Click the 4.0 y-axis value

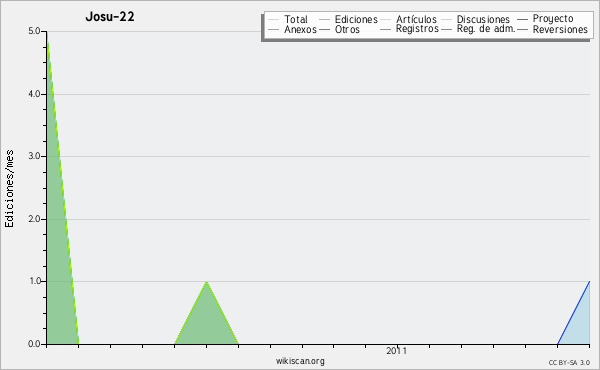[34, 94]
